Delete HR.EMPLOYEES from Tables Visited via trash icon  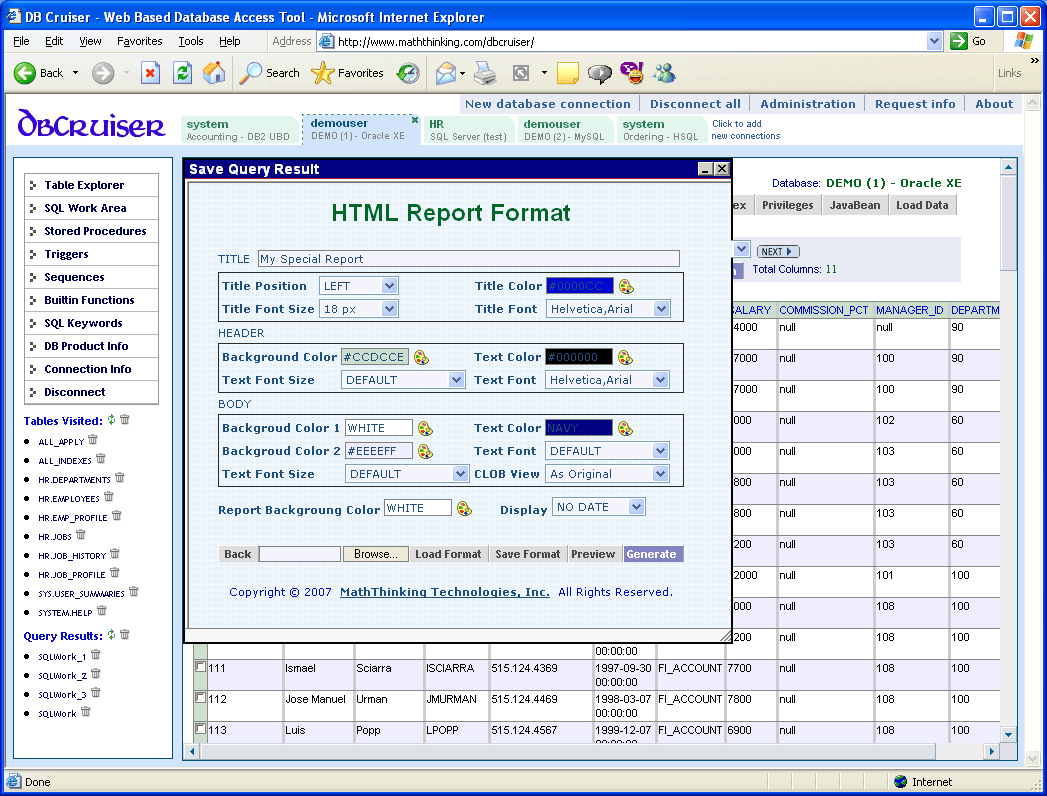(108, 497)
